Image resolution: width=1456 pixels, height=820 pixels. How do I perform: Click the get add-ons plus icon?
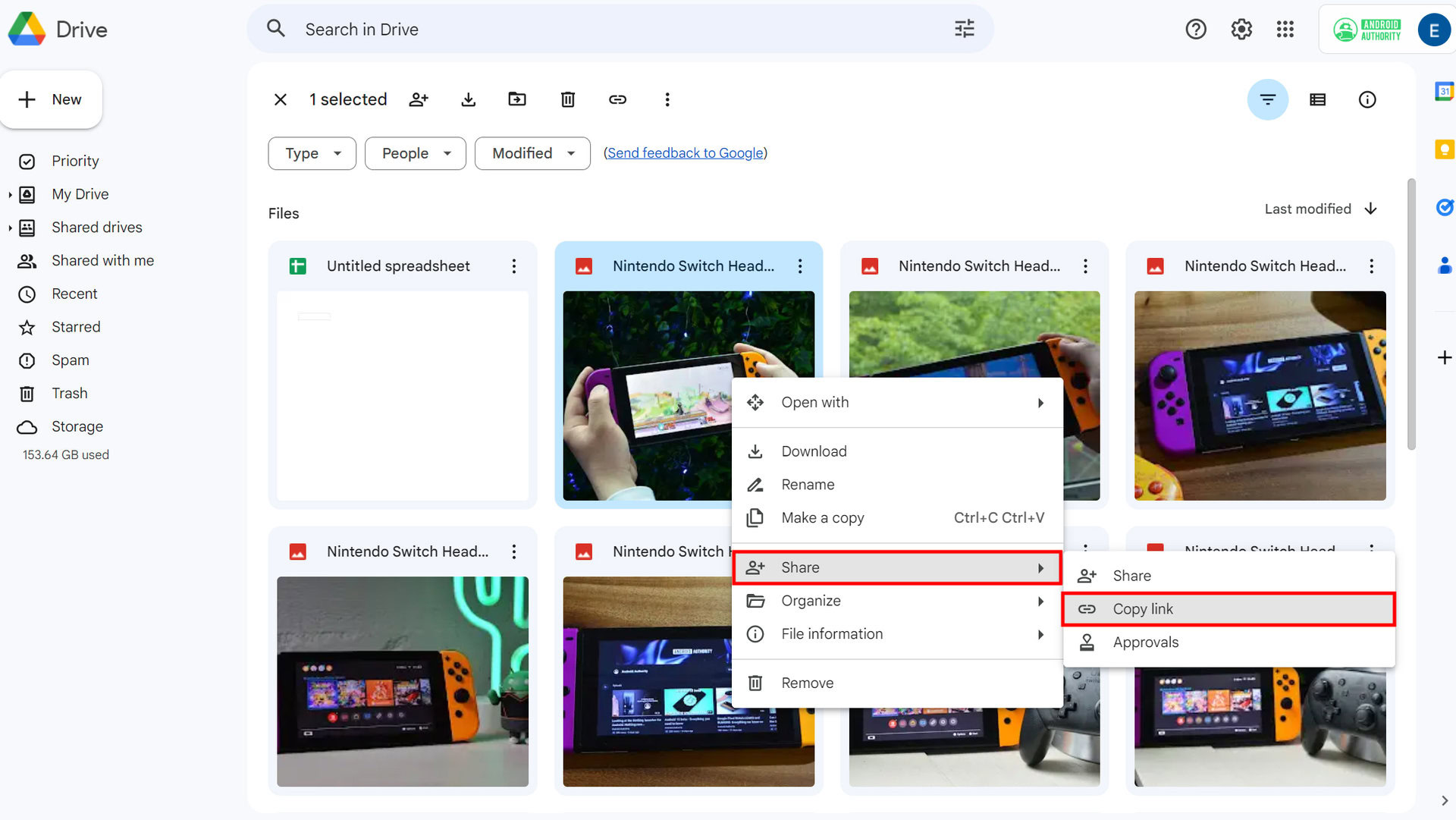(x=1445, y=357)
